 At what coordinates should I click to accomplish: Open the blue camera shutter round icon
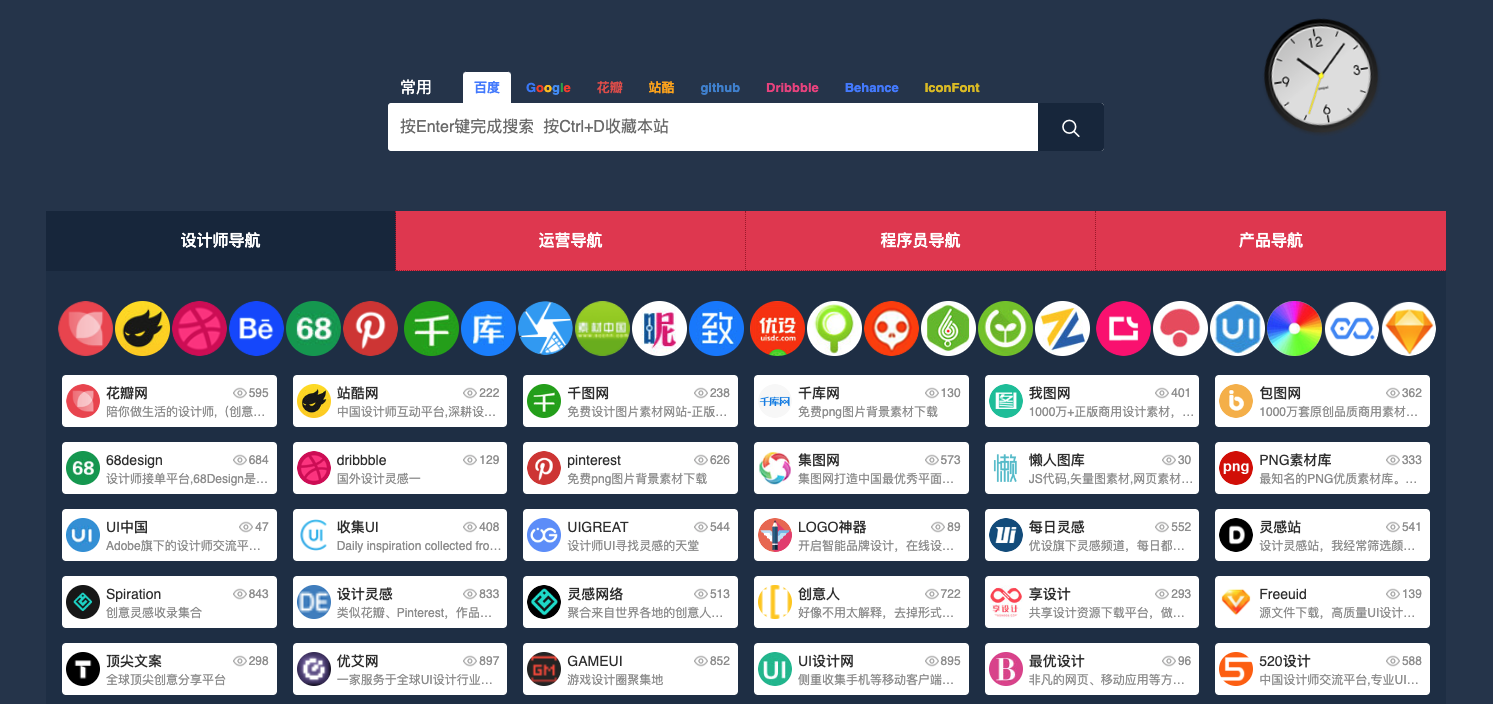pos(545,329)
